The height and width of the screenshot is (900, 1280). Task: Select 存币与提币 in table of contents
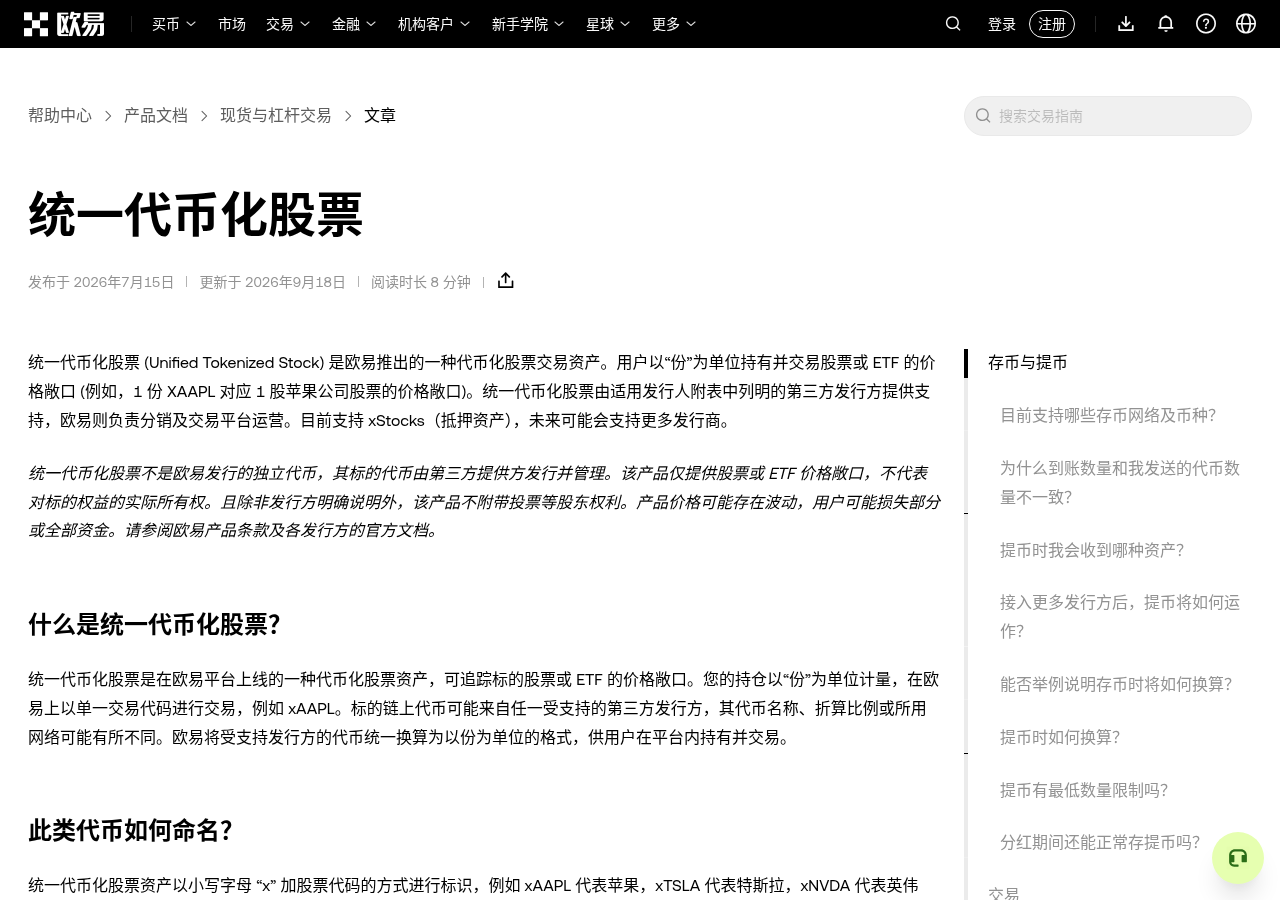coord(1028,362)
